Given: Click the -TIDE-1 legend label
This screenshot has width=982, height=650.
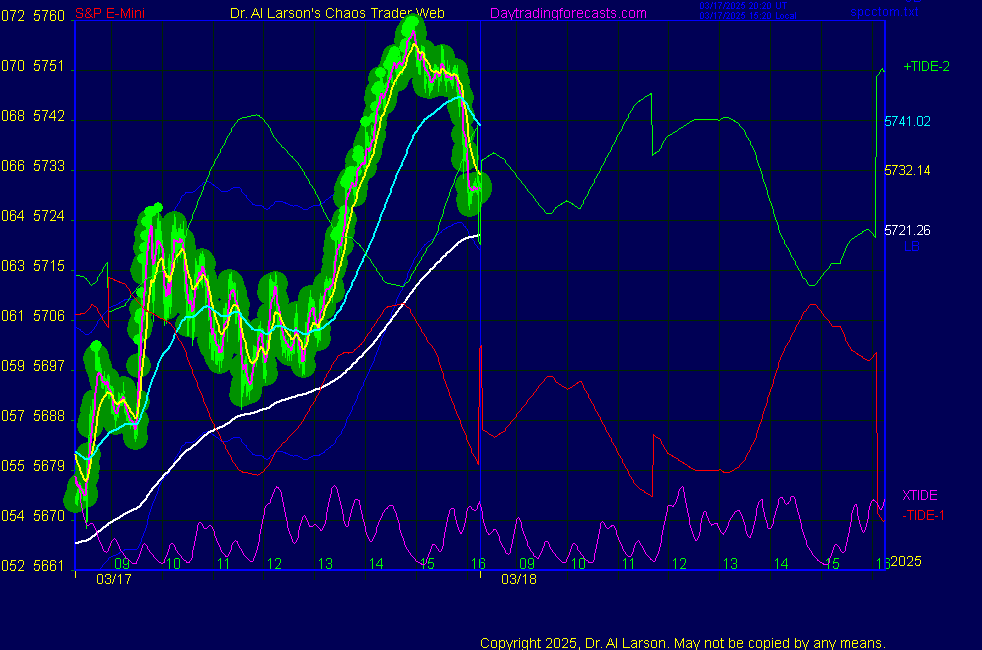Looking at the screenshot, I should pos(925,515).
